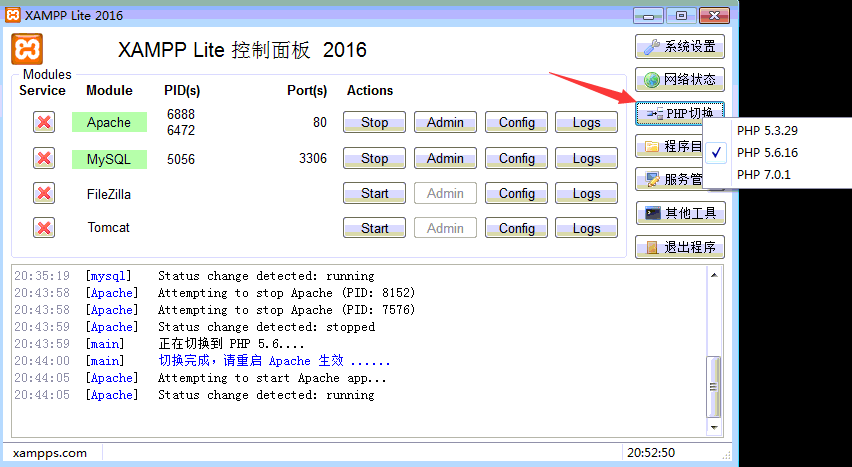Open 网络状态 network status

(x=680, y=79)
